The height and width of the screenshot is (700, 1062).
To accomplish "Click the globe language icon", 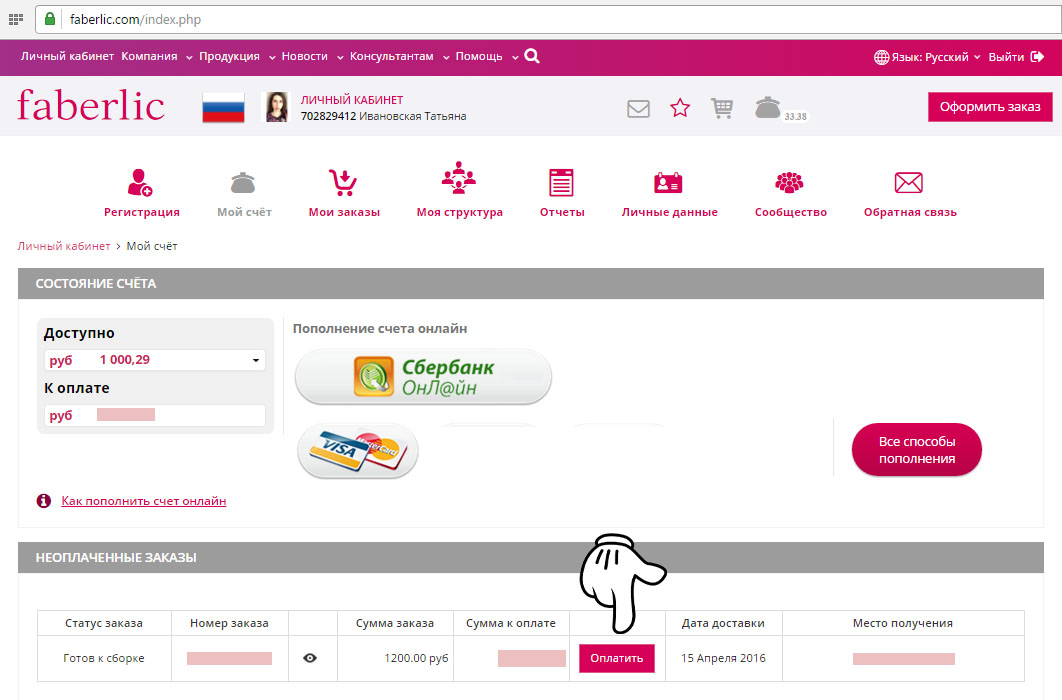I will click(881, 57).
